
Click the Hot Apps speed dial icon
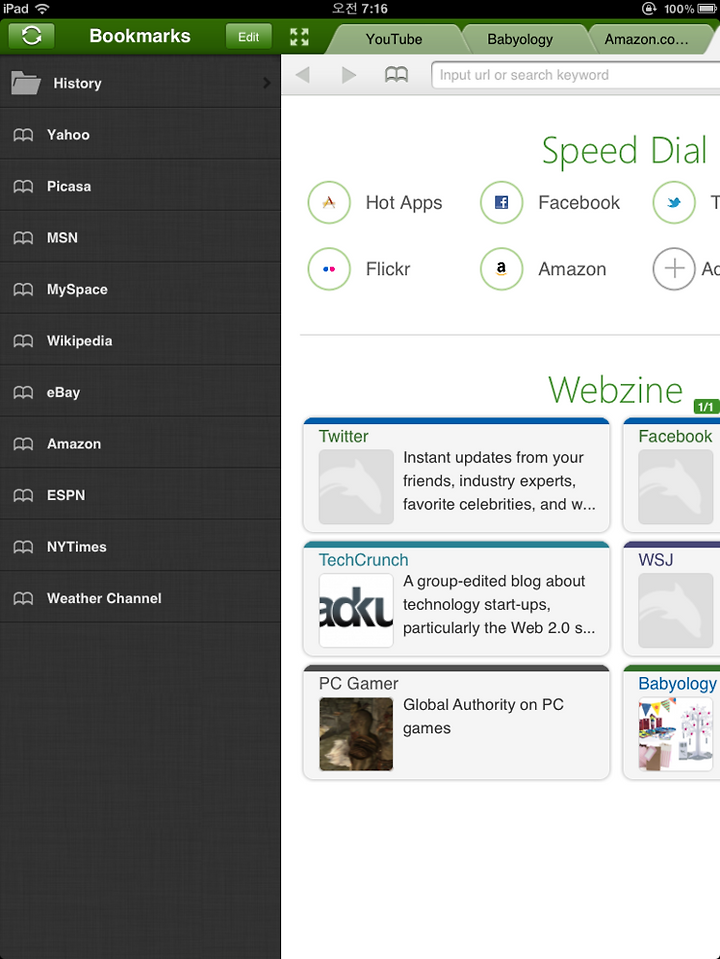(x=329, y=202)
